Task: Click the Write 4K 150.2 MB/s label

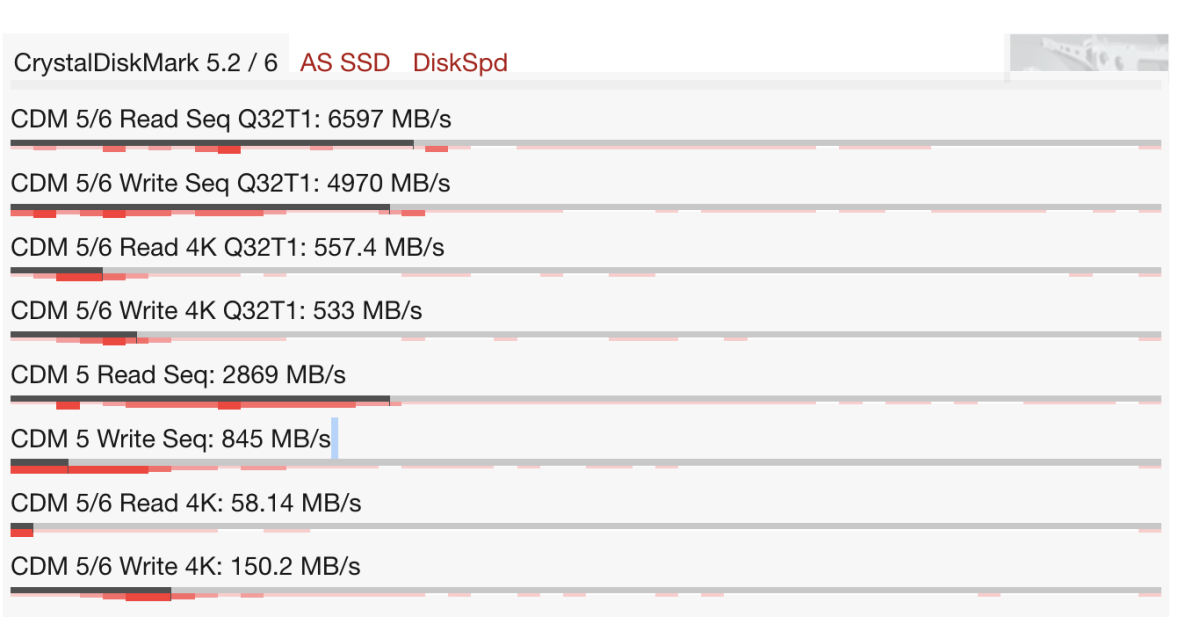Action: (185, 567)
